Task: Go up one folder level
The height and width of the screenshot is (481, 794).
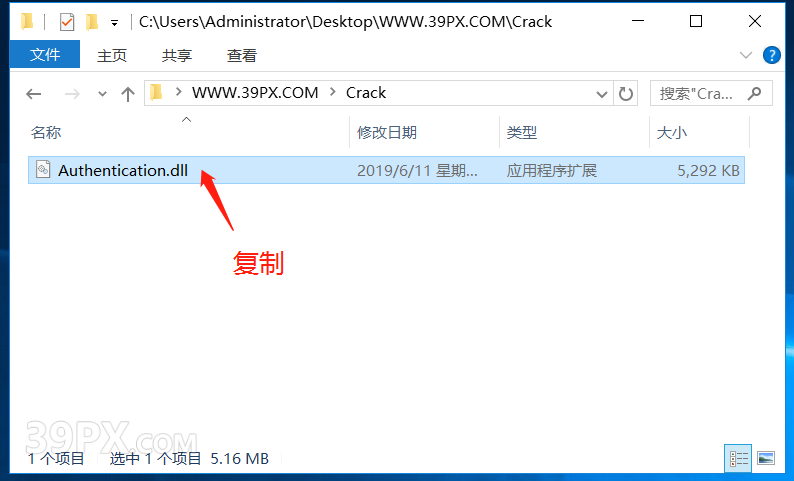Action: tap(128, 94)
